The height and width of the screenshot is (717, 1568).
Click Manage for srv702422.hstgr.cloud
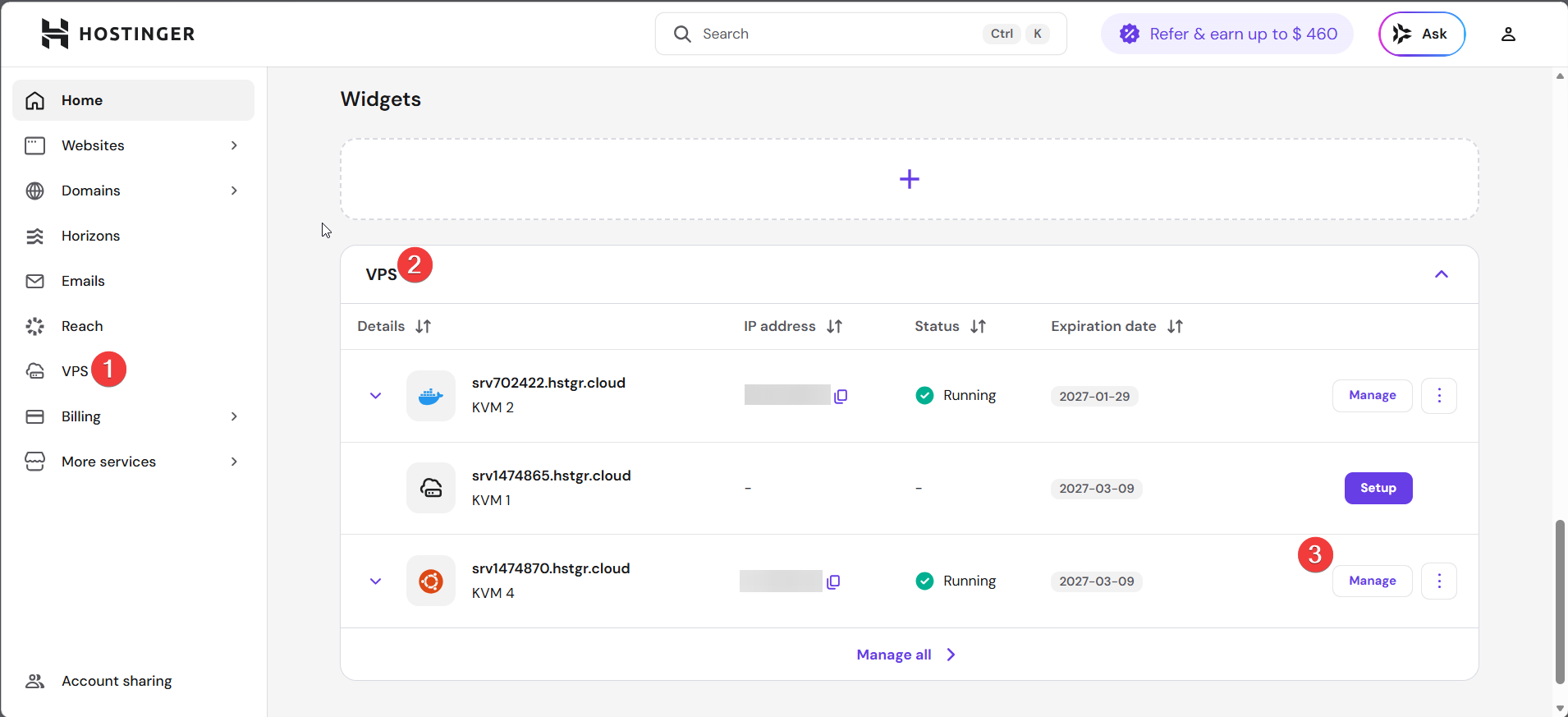(1372, 396)
